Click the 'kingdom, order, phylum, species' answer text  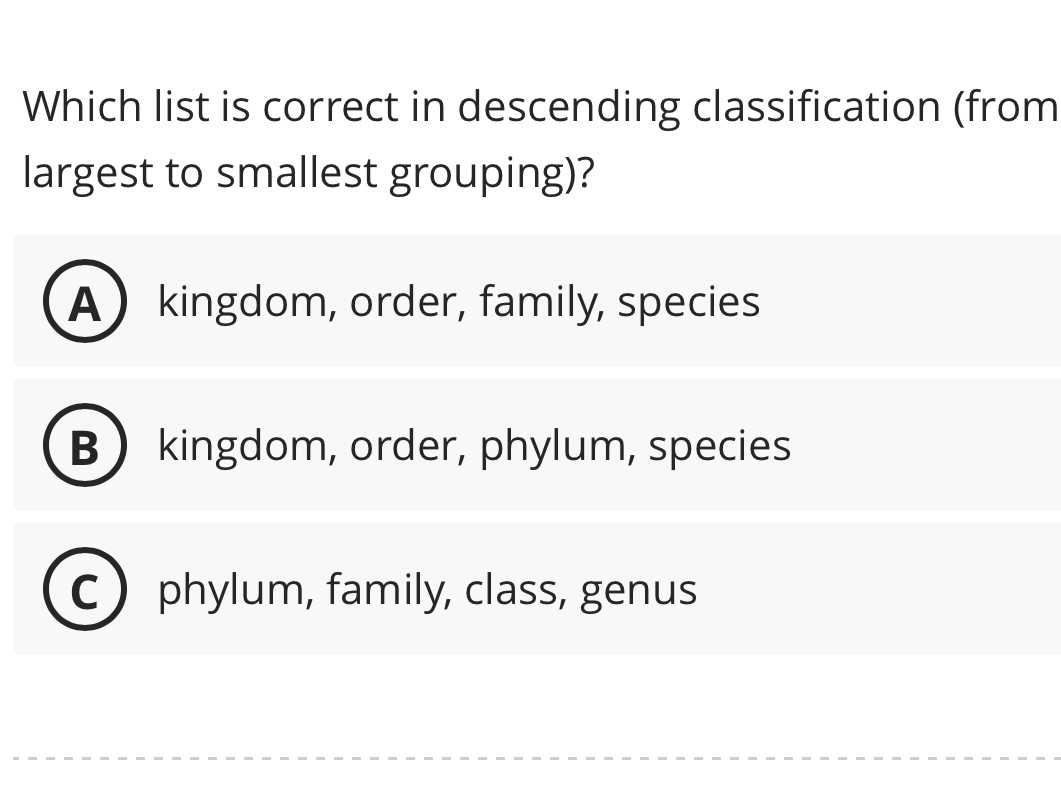[473, 445]
